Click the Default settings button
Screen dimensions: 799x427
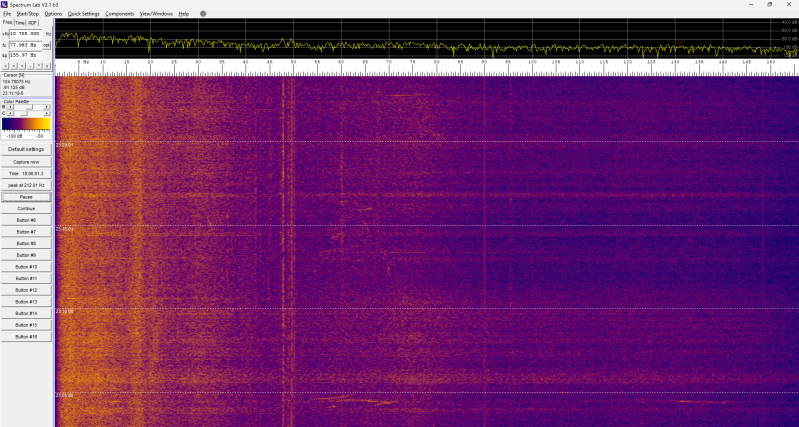pos(26,149)
